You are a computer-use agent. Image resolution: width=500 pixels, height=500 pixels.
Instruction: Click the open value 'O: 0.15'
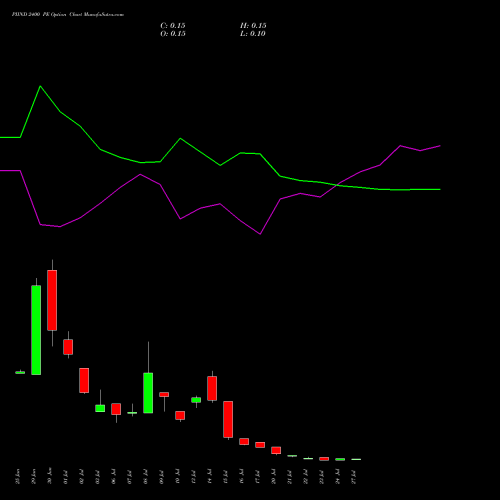tap(173, 34)
